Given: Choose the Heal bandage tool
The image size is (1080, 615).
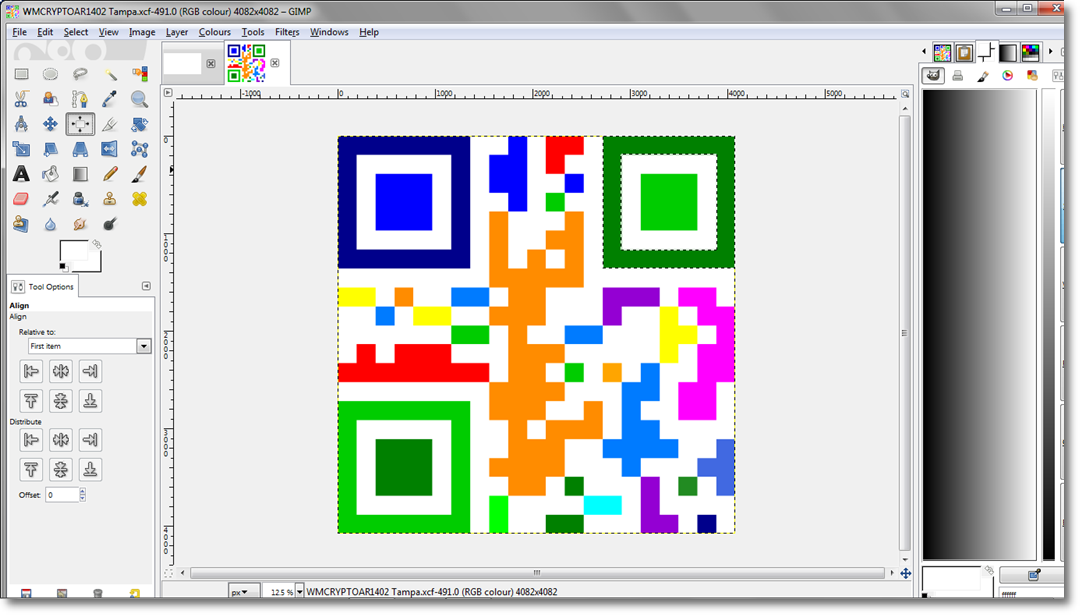Looking at the screenshot, I should coord(139,199).
